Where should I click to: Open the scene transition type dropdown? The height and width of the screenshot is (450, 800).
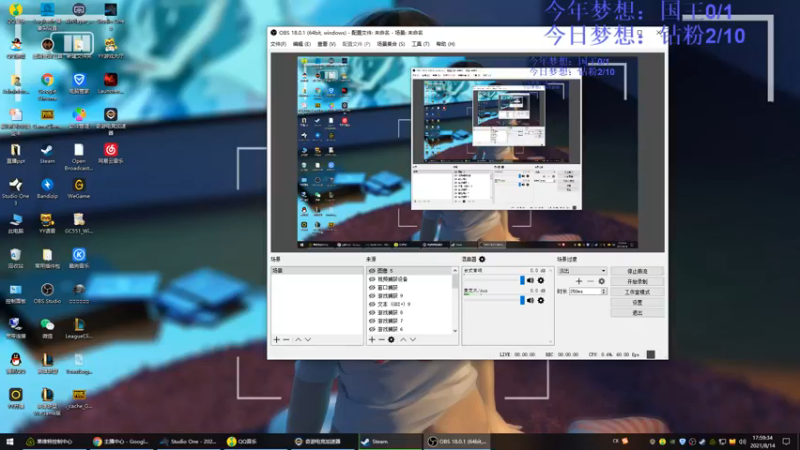[582, 271]
